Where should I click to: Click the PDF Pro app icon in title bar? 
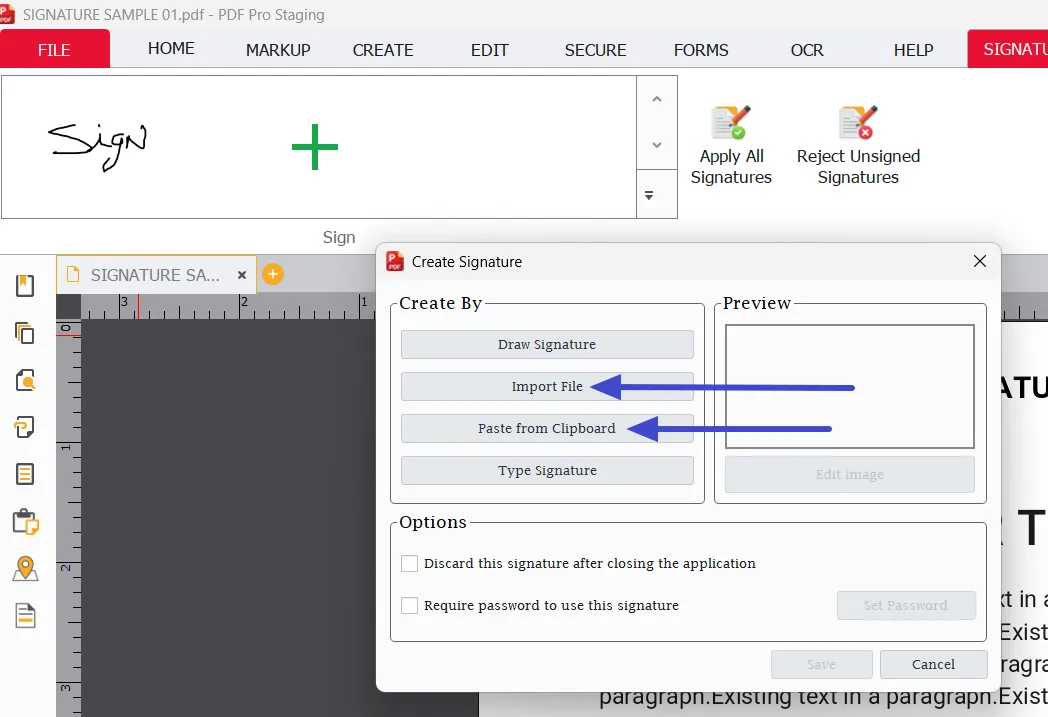click(x=7, y=14)
